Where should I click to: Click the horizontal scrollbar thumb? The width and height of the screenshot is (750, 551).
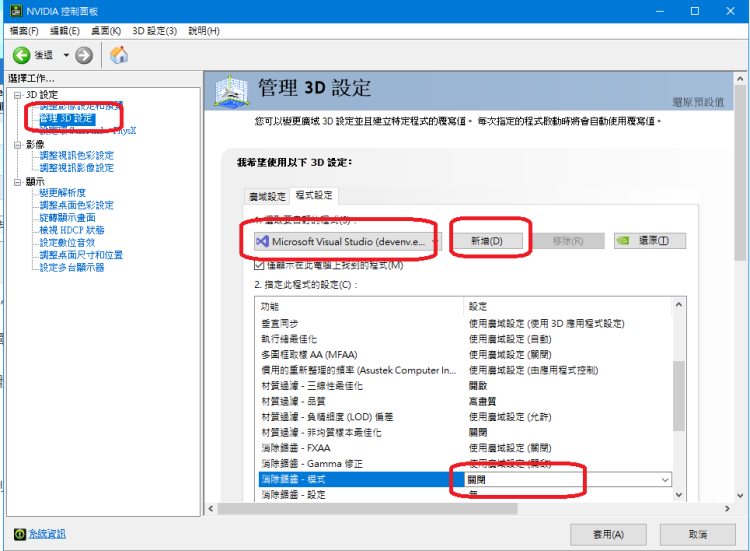pyautogui.click(x=367, y=508)
